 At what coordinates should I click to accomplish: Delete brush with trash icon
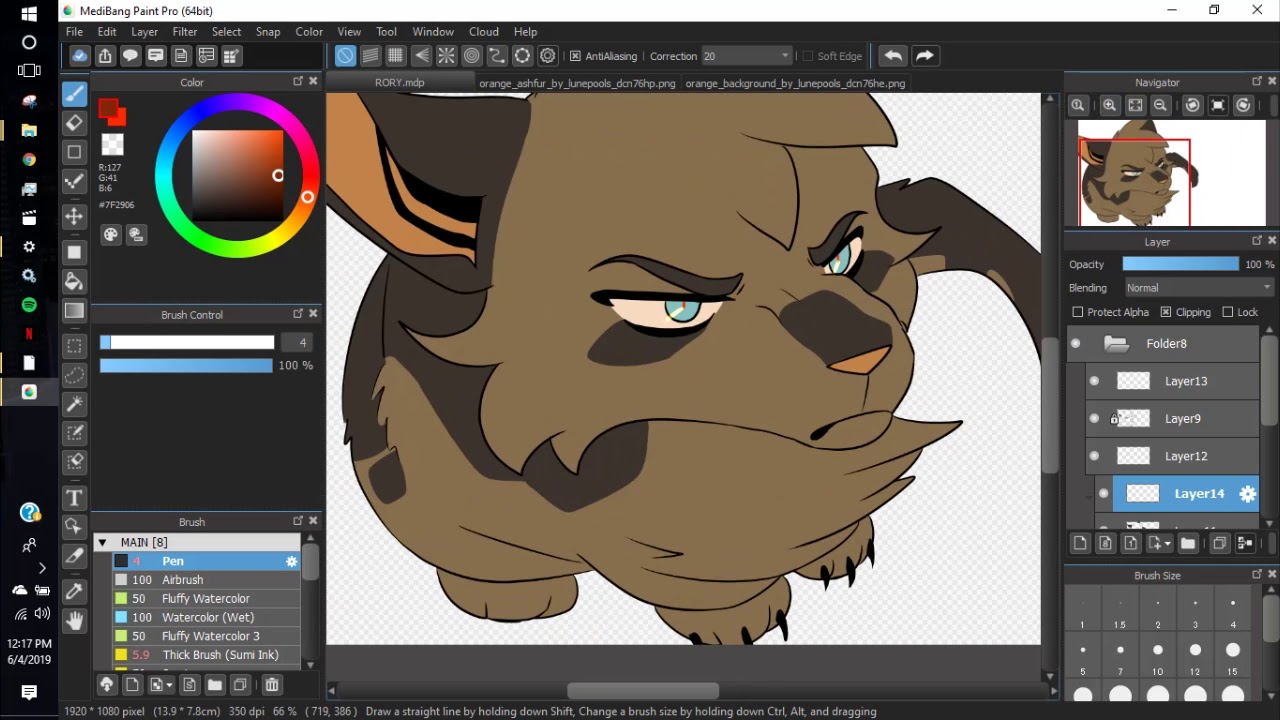[x=272, y=685]
